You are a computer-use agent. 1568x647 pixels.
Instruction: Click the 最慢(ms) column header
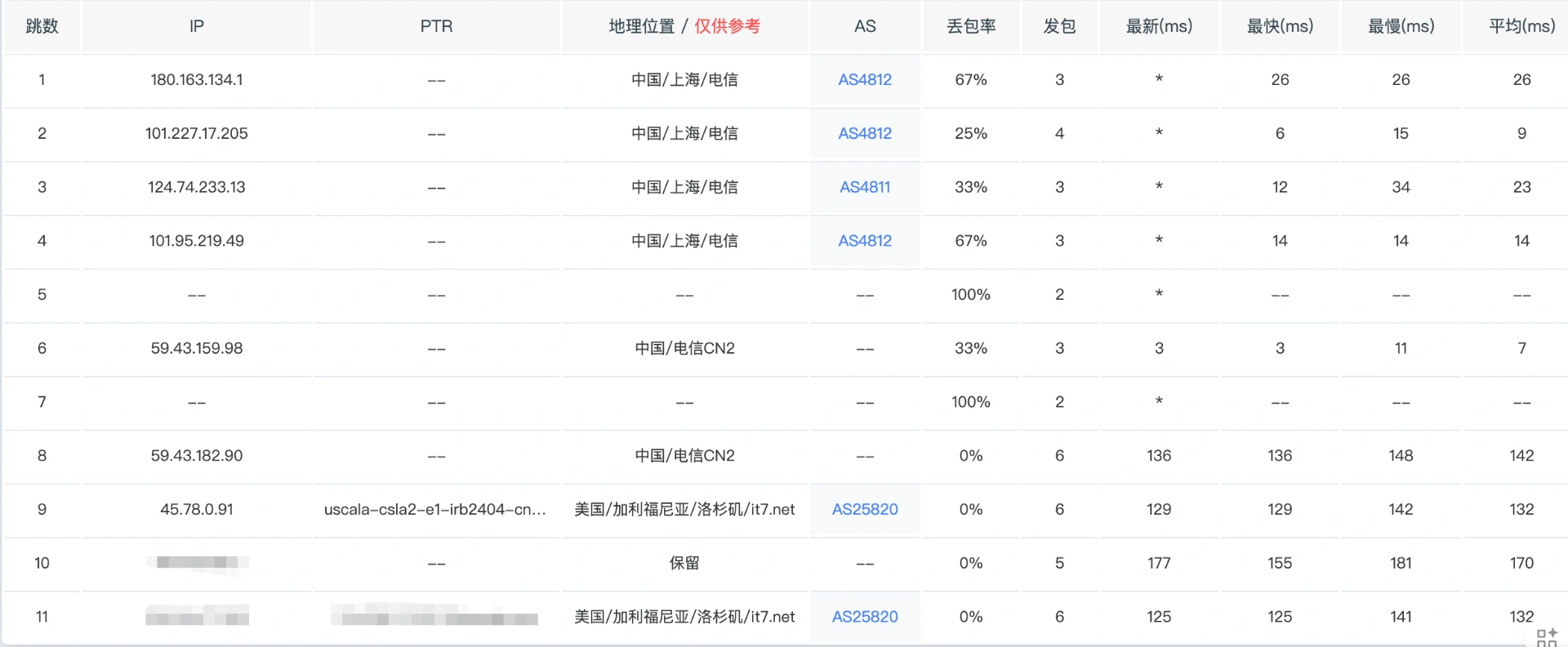point(1401,26)
